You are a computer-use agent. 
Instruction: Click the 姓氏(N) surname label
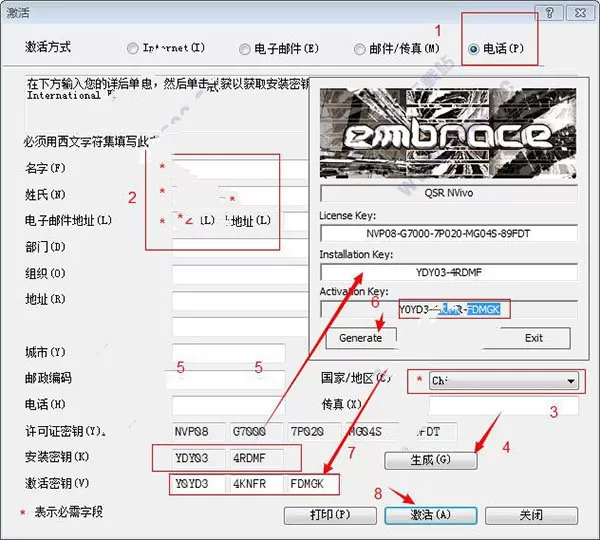coord(45,195)
